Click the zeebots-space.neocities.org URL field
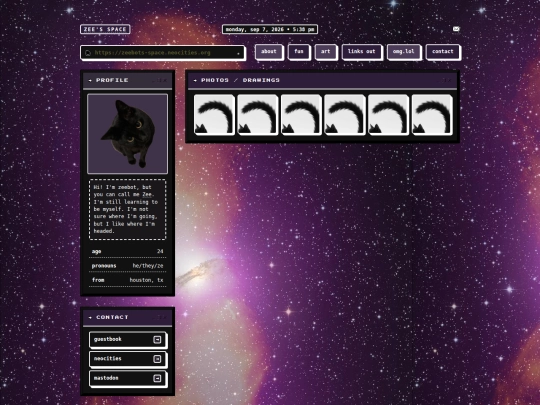Viewport: 540px width, 405px height. pyautogui.click(x=163, y=53)
